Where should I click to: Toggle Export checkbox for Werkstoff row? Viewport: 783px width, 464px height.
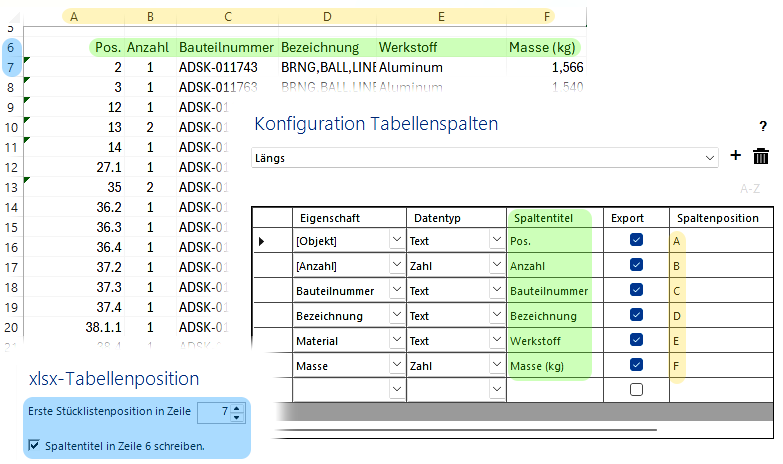pyautogui.click(x=636, y=341)
